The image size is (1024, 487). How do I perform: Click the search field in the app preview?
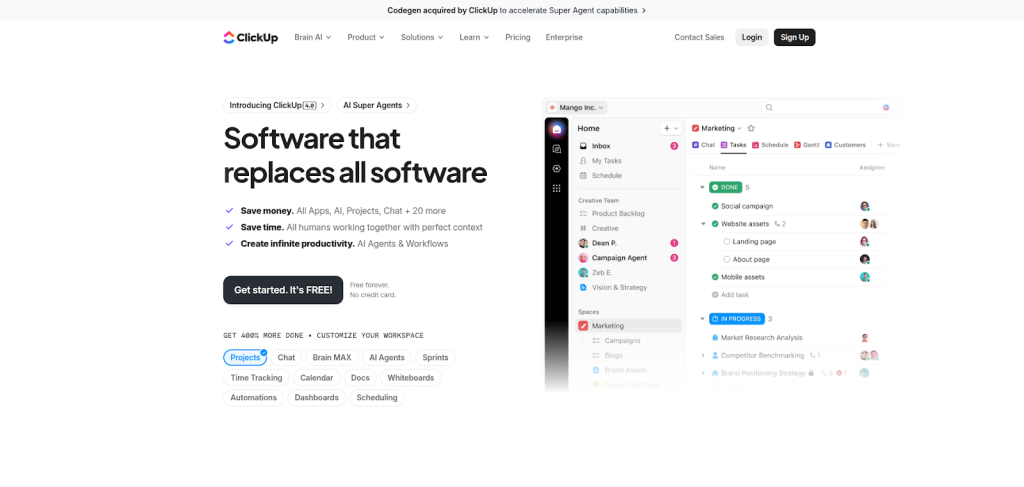click(x=820, y=107)
